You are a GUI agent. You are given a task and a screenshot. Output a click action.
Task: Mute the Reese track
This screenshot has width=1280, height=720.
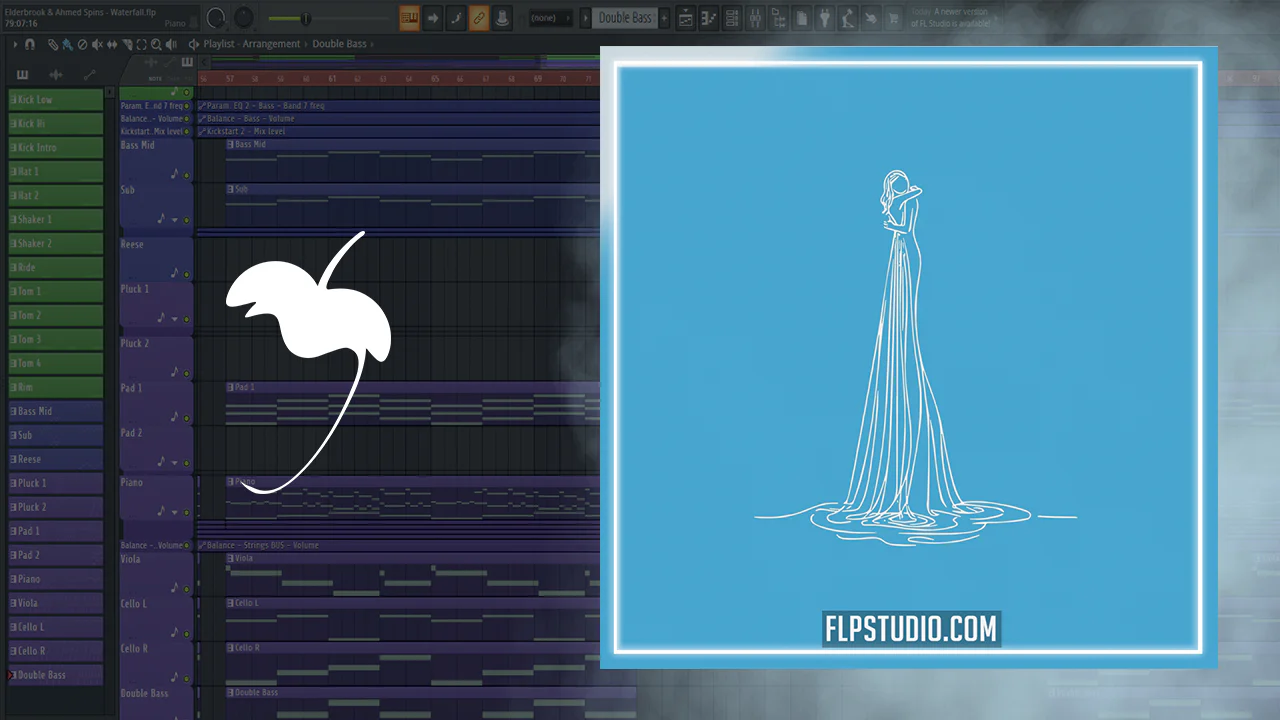[x=187, y=273]
